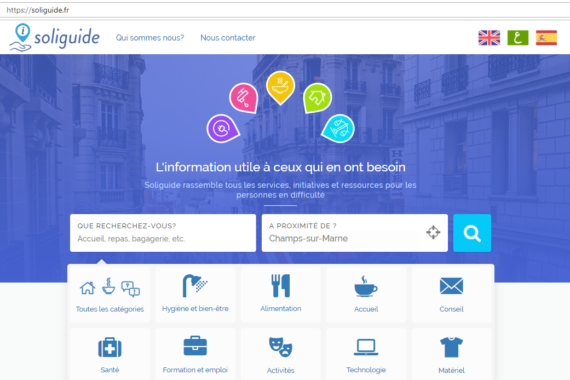570x380 pixels.
Task: Click the browser address bar URL
Action: pos(38,10)
